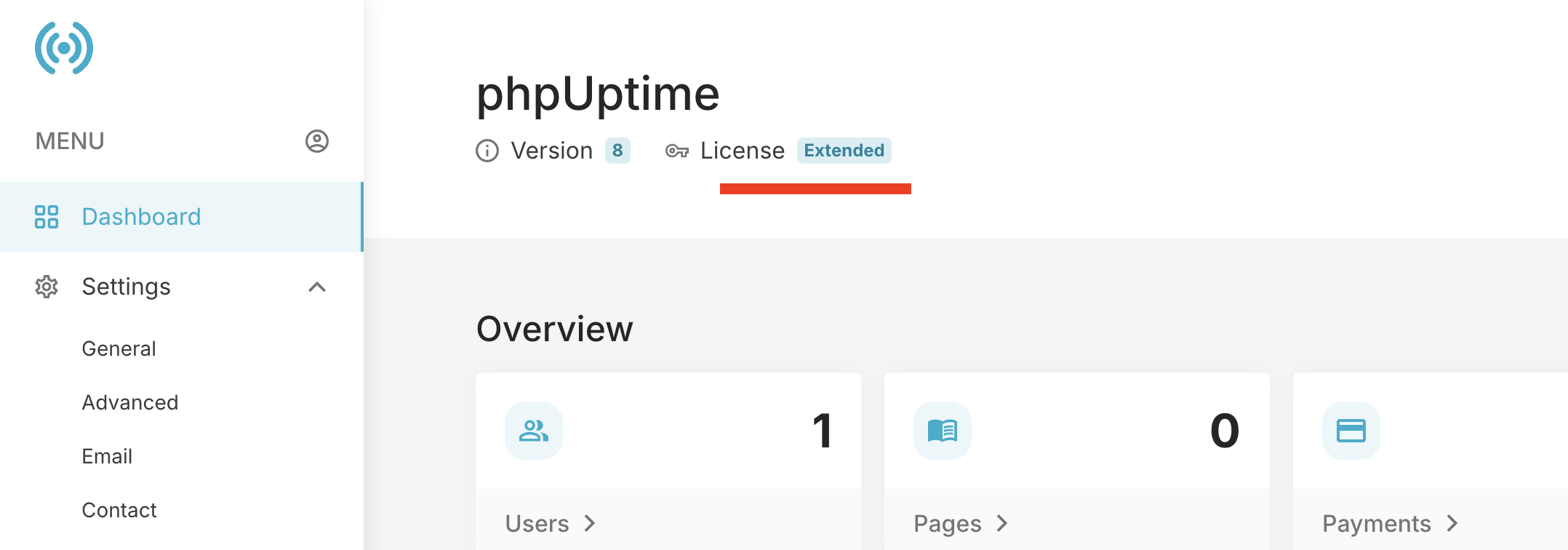Click the Pages card book icon
Screen dimensions: 1568x550
[943, 431]
